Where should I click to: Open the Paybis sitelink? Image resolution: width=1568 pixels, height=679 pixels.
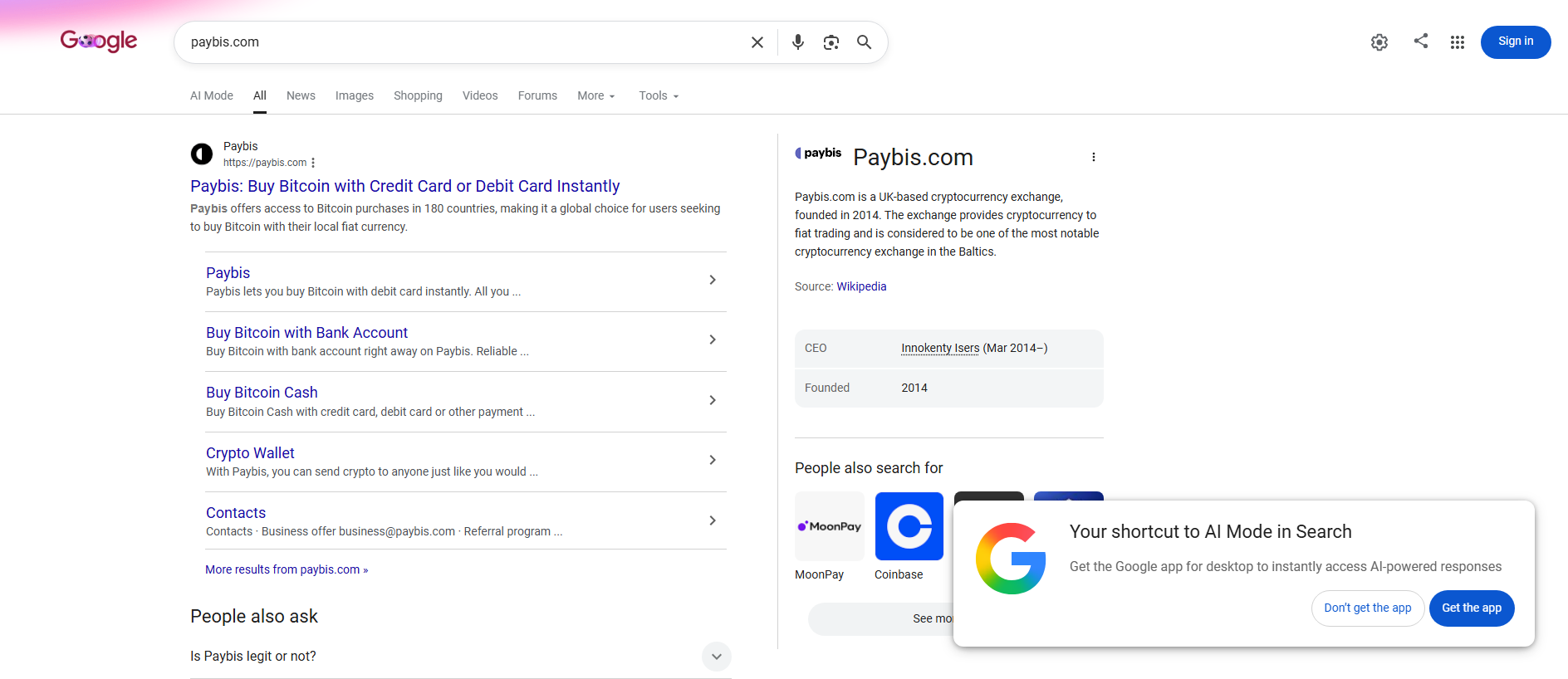coord(228,273)
